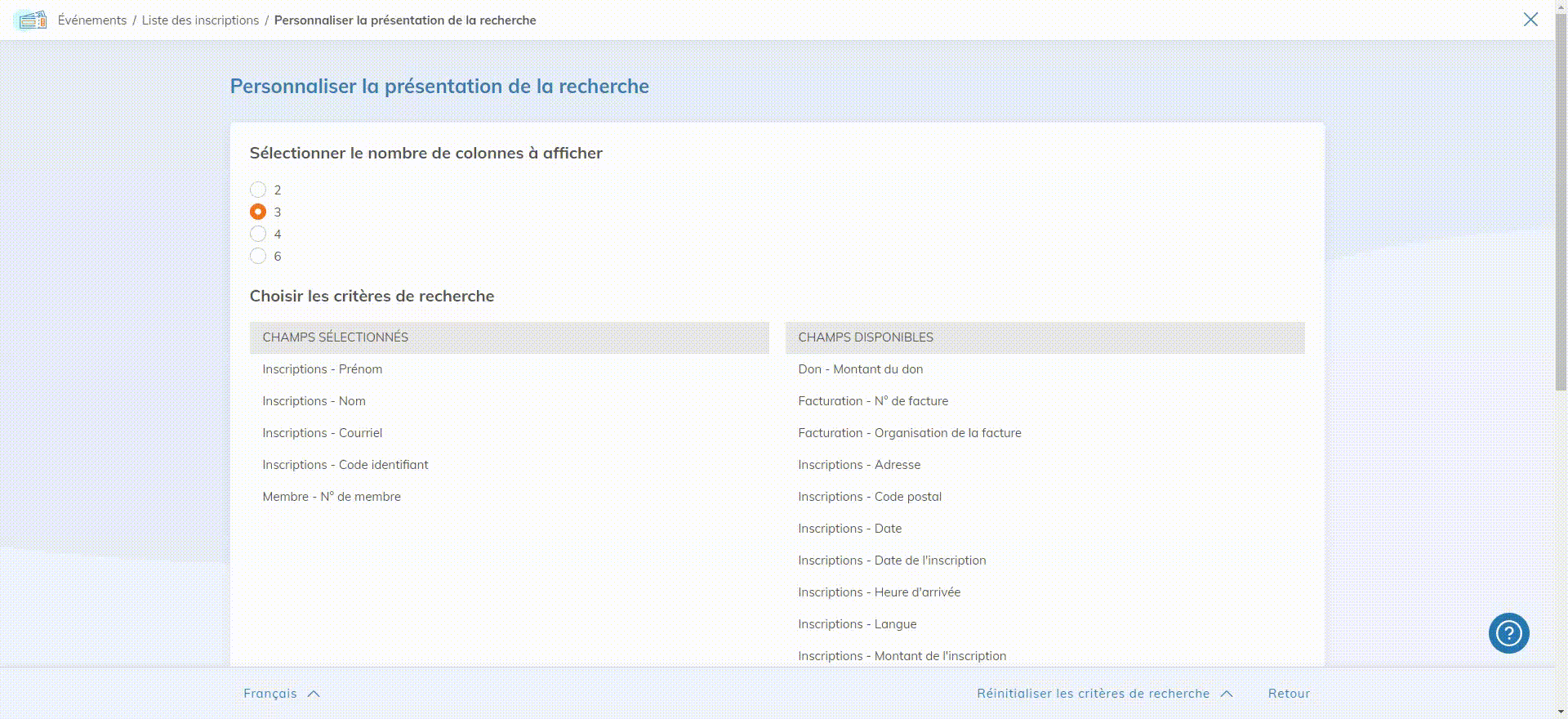Viewport: 1568px width, 719px height.
Task: Select Inscriptions - Prénom field
Action: tap(322, 369)
